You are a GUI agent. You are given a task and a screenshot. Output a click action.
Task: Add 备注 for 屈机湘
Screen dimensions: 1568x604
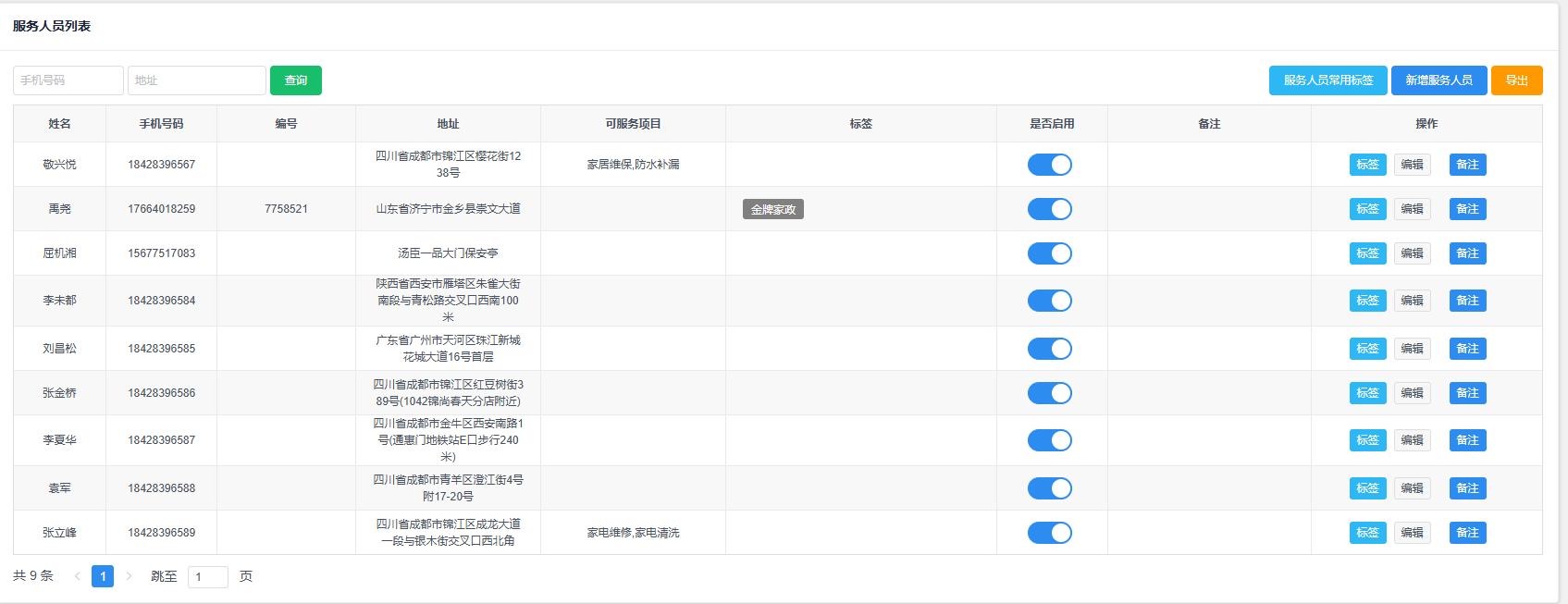pyautogui.click(x=1467, y=253)
